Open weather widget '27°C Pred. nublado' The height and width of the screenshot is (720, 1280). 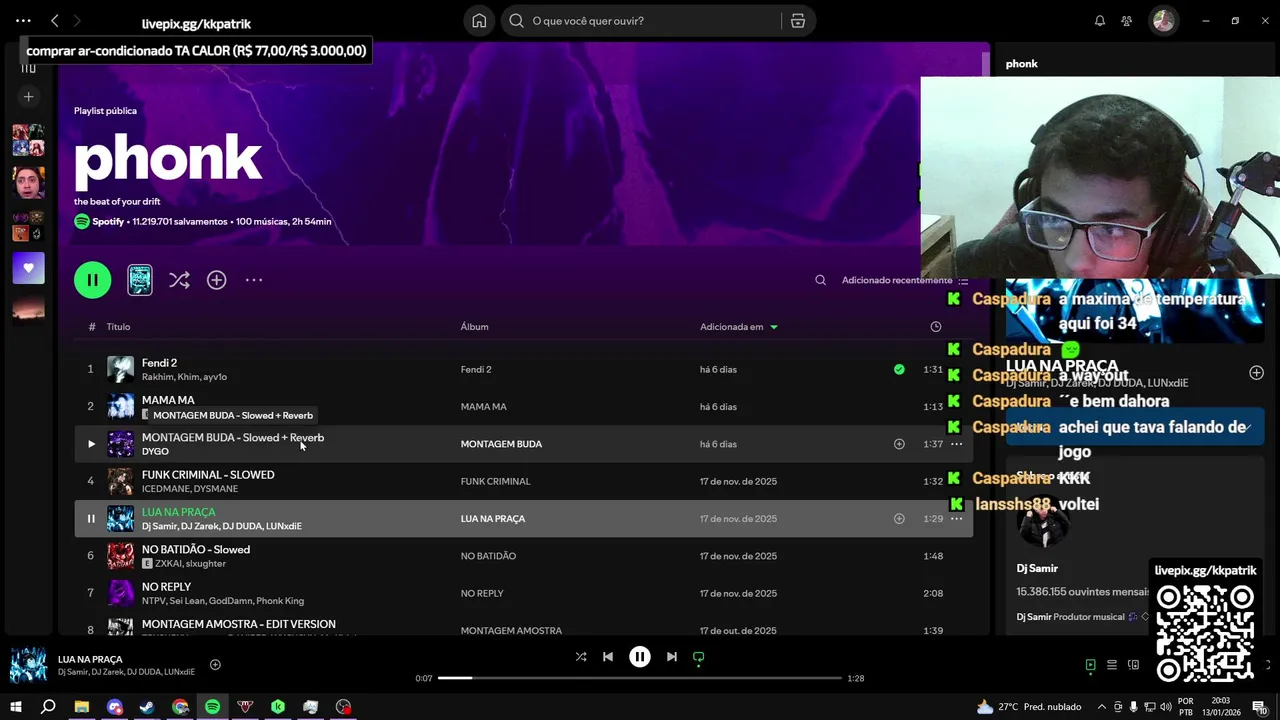click(x=1029, y=707)
